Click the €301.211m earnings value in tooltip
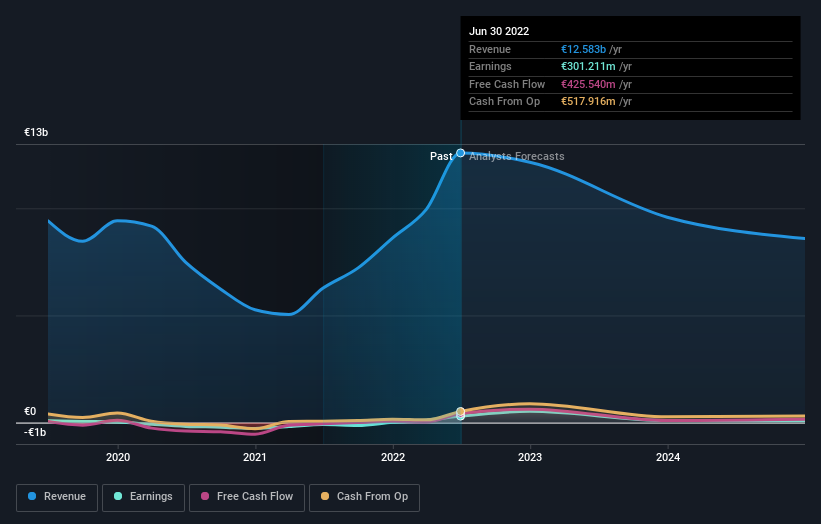The image size is (821, 524). (x=588, y=66)
